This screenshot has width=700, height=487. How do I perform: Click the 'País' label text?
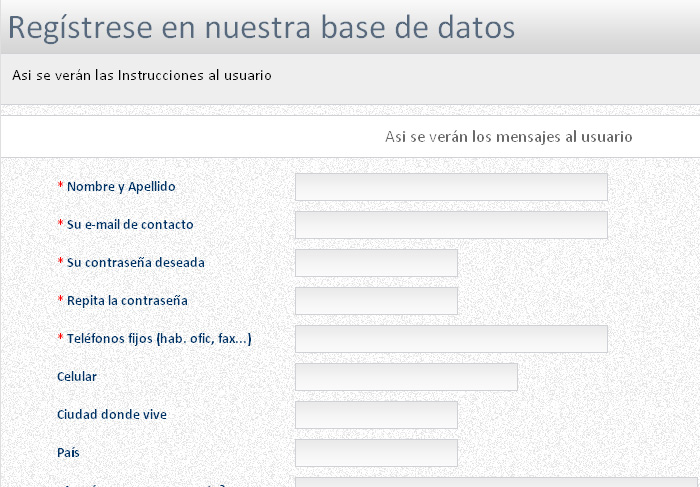point(68,453)
